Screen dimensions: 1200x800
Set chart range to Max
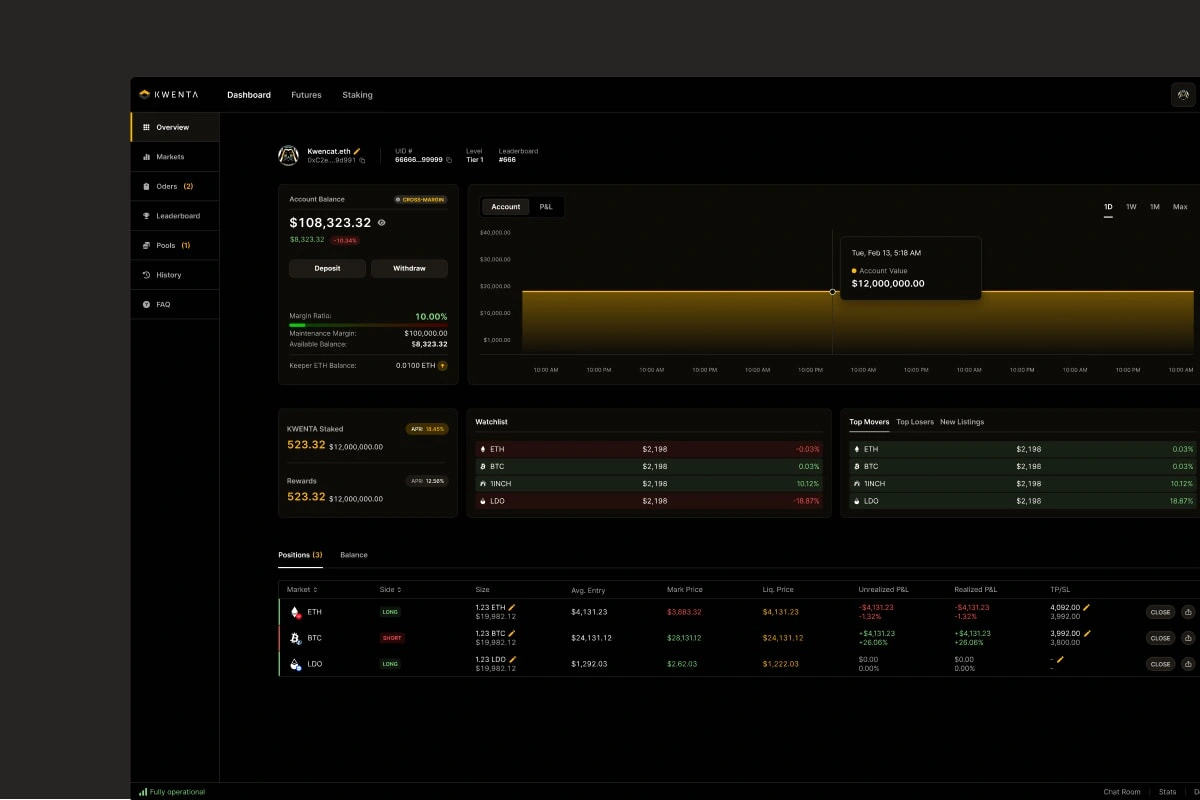pos(1180,207)
